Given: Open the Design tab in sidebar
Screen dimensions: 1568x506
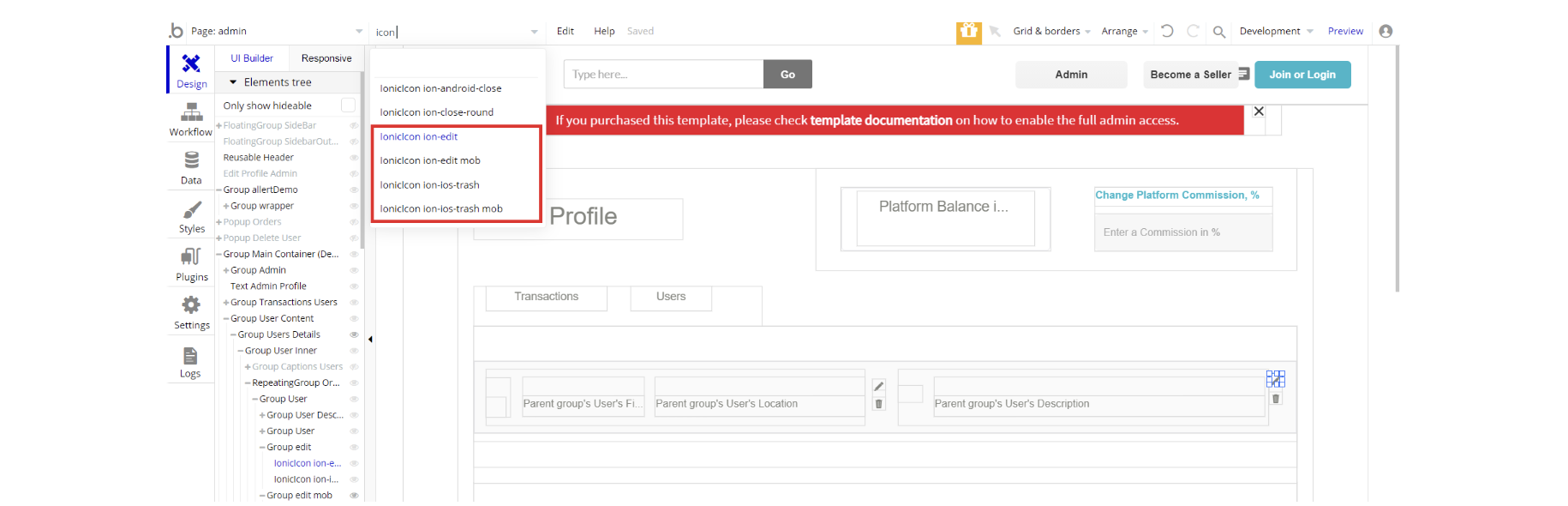Looking at the screenshot, I should [191, 70].
